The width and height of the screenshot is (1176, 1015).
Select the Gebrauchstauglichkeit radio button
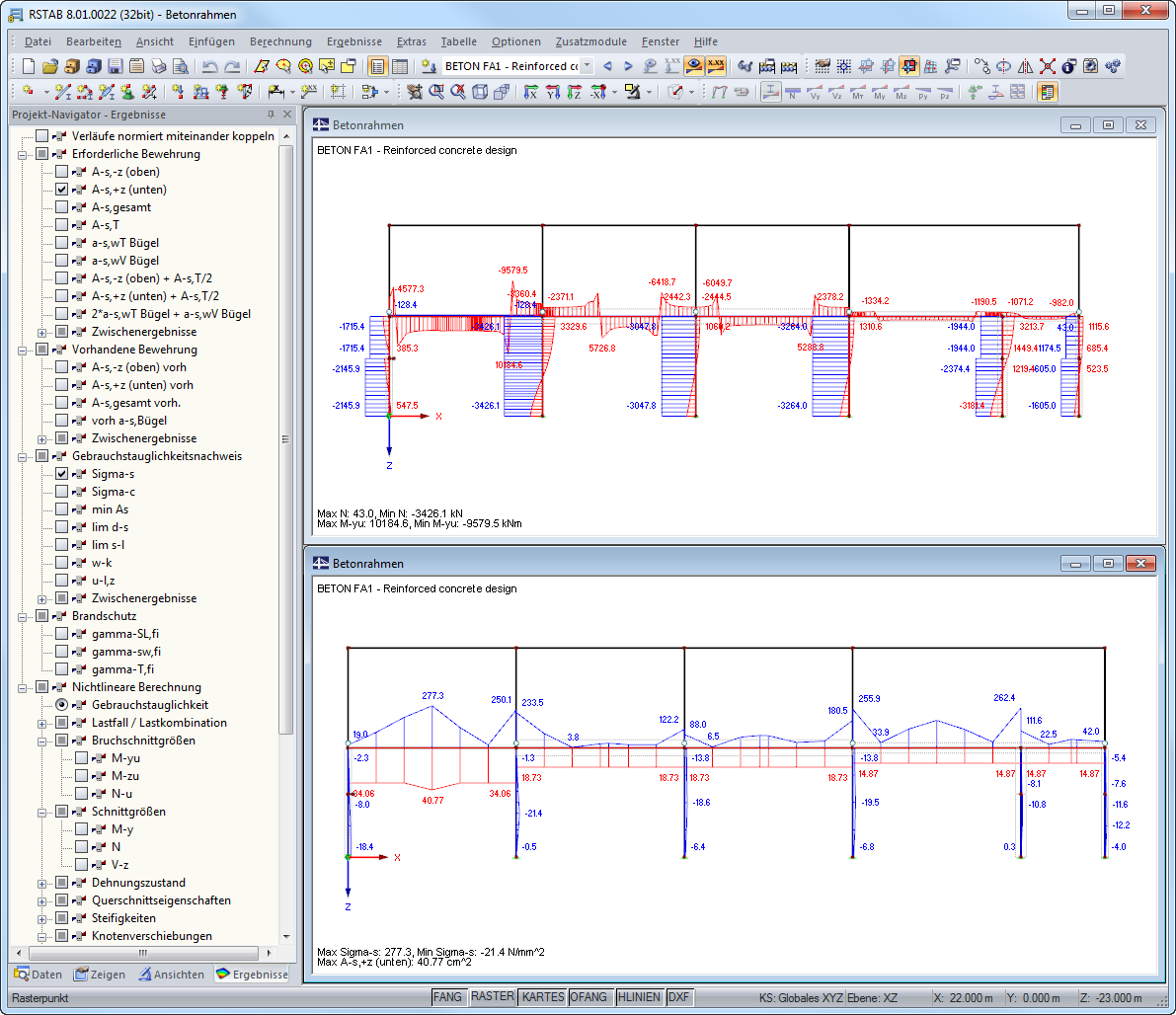coord(62,705)
